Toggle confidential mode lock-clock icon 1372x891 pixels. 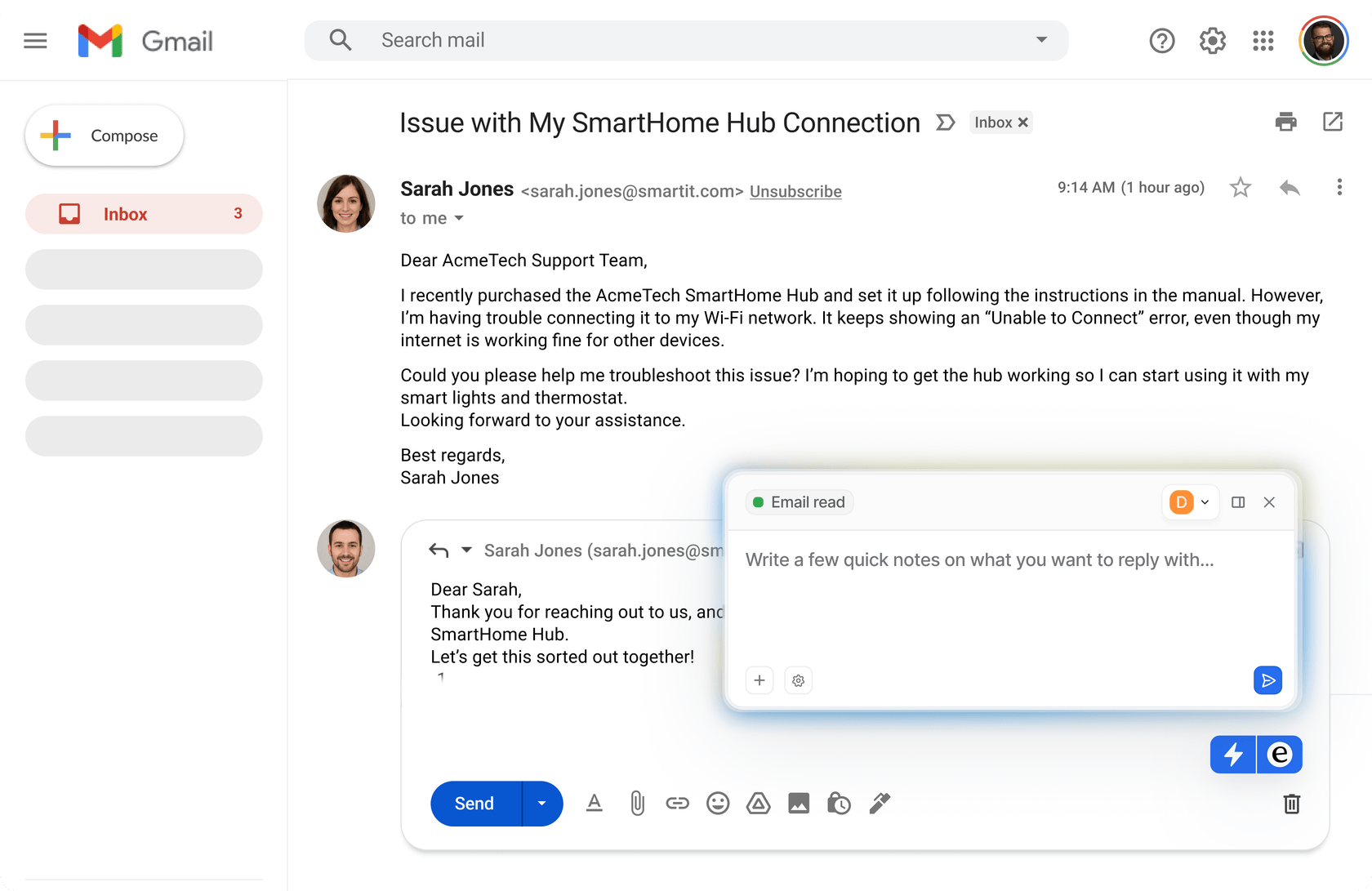click(839, 804)
